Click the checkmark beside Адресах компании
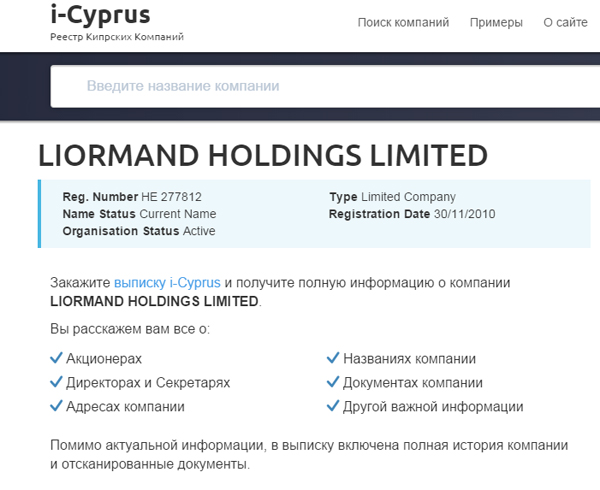This screenshot has width=600, height=490. (x=56, y=406)
